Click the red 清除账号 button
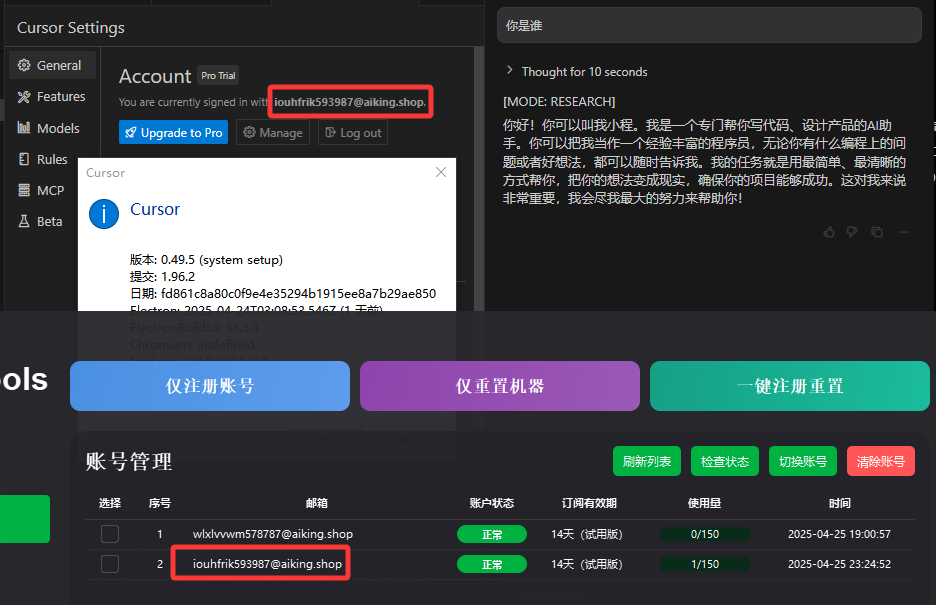The image size is (936, 605). point(880,461)
